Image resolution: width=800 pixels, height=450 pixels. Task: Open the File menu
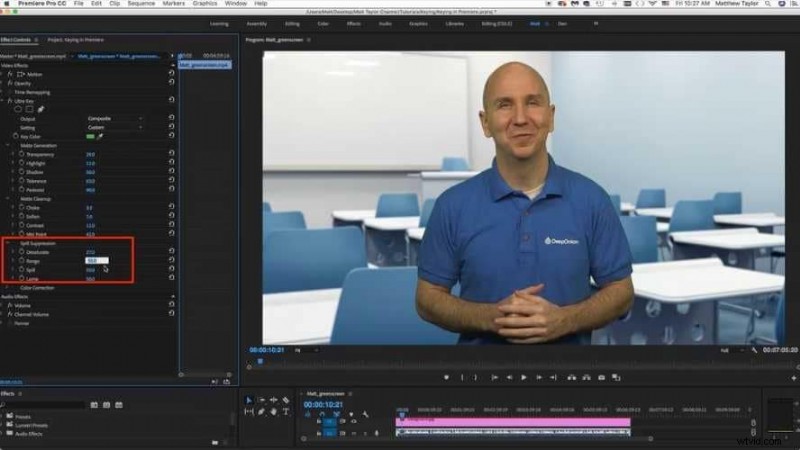point(78,4)
